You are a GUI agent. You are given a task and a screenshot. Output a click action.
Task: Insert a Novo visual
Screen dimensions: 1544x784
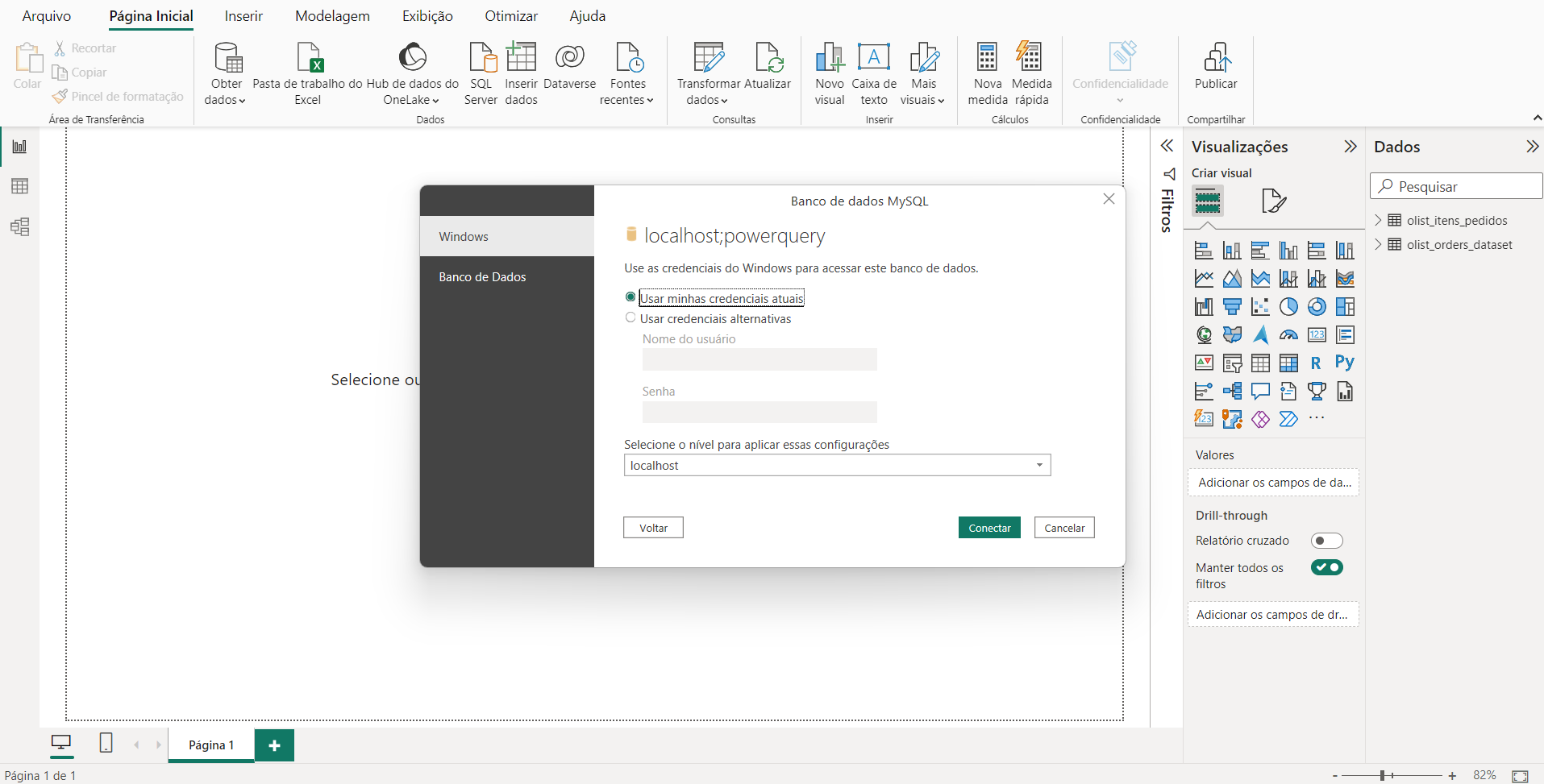click(829, 74)
